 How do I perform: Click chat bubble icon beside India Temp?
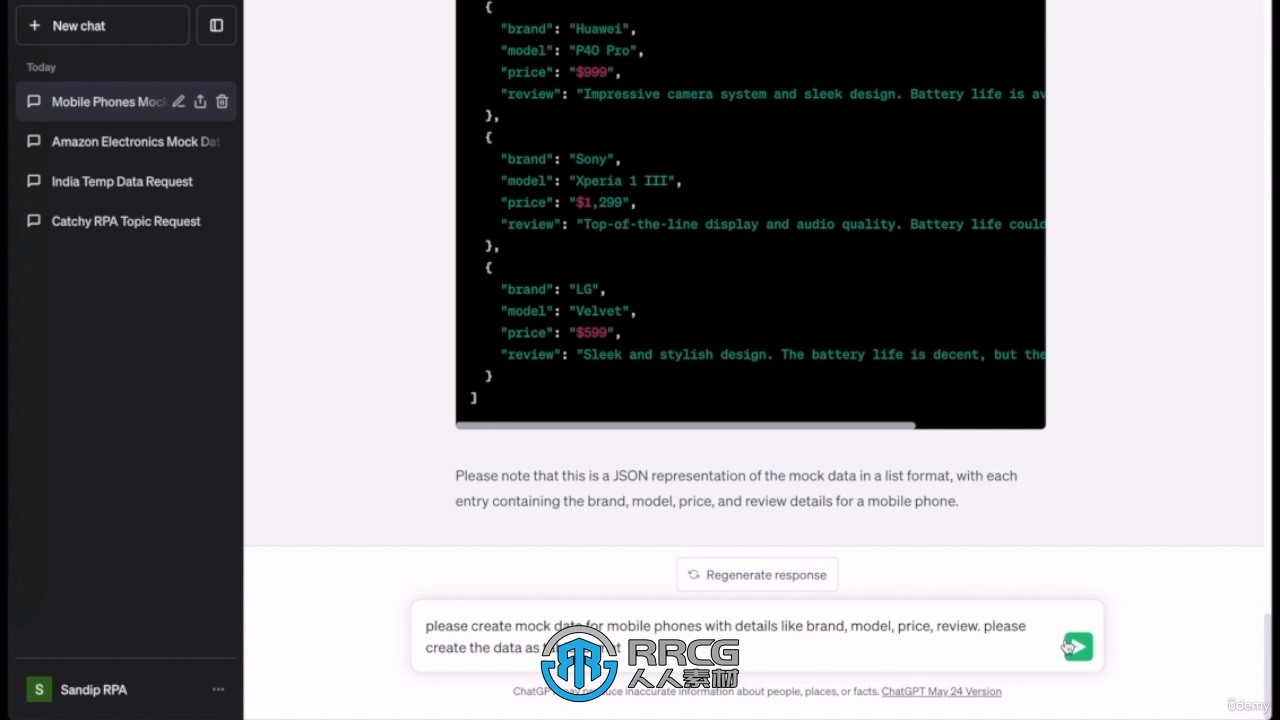click(34, 182)
